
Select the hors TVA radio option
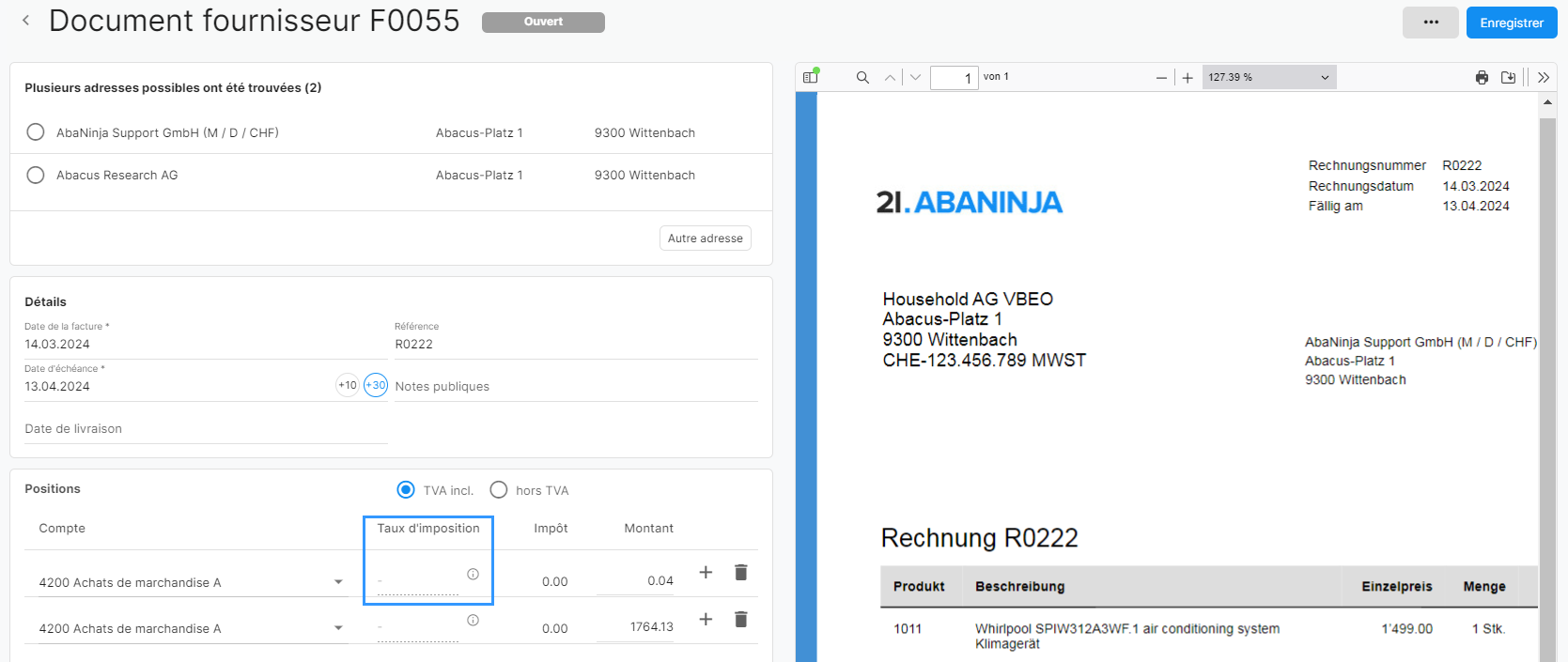point(499,490)
